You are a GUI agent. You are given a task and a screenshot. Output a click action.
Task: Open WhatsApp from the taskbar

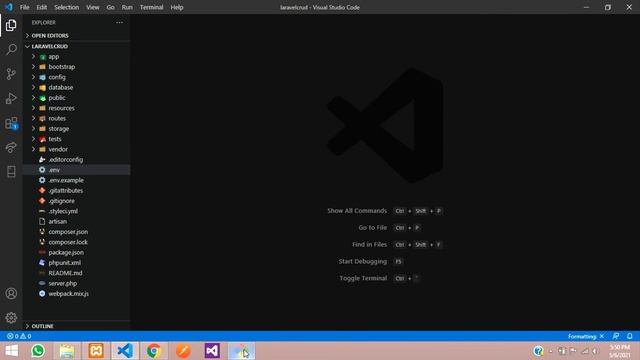(x=38, y=351)
